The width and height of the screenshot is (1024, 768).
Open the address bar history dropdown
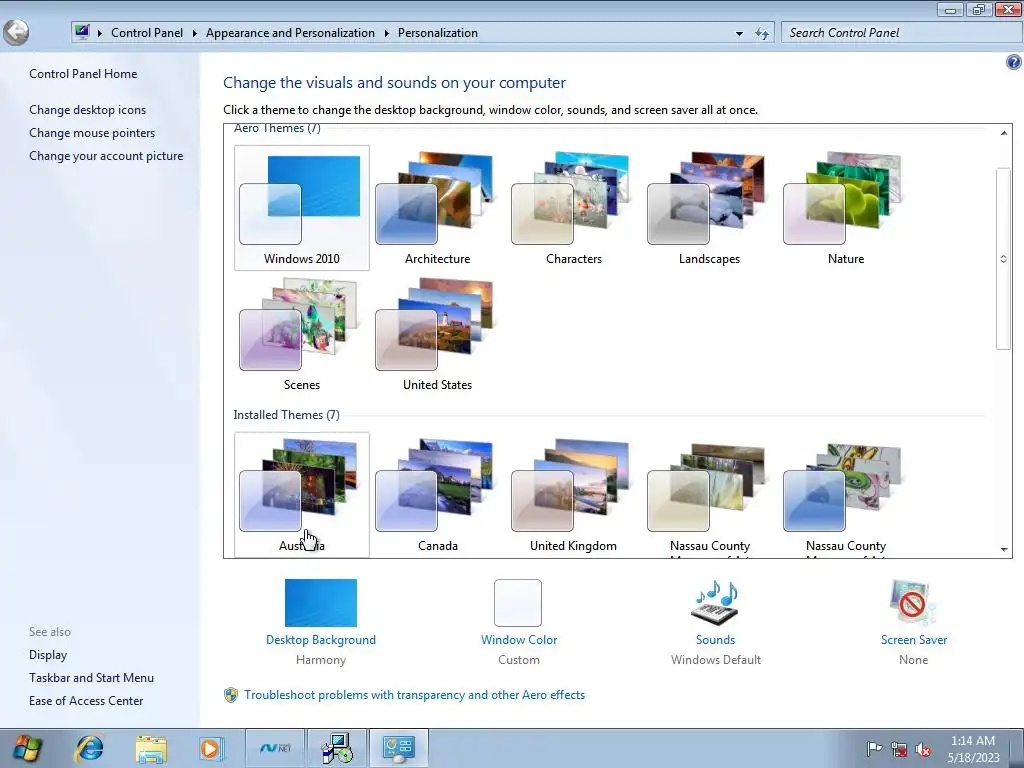(739, 33)
